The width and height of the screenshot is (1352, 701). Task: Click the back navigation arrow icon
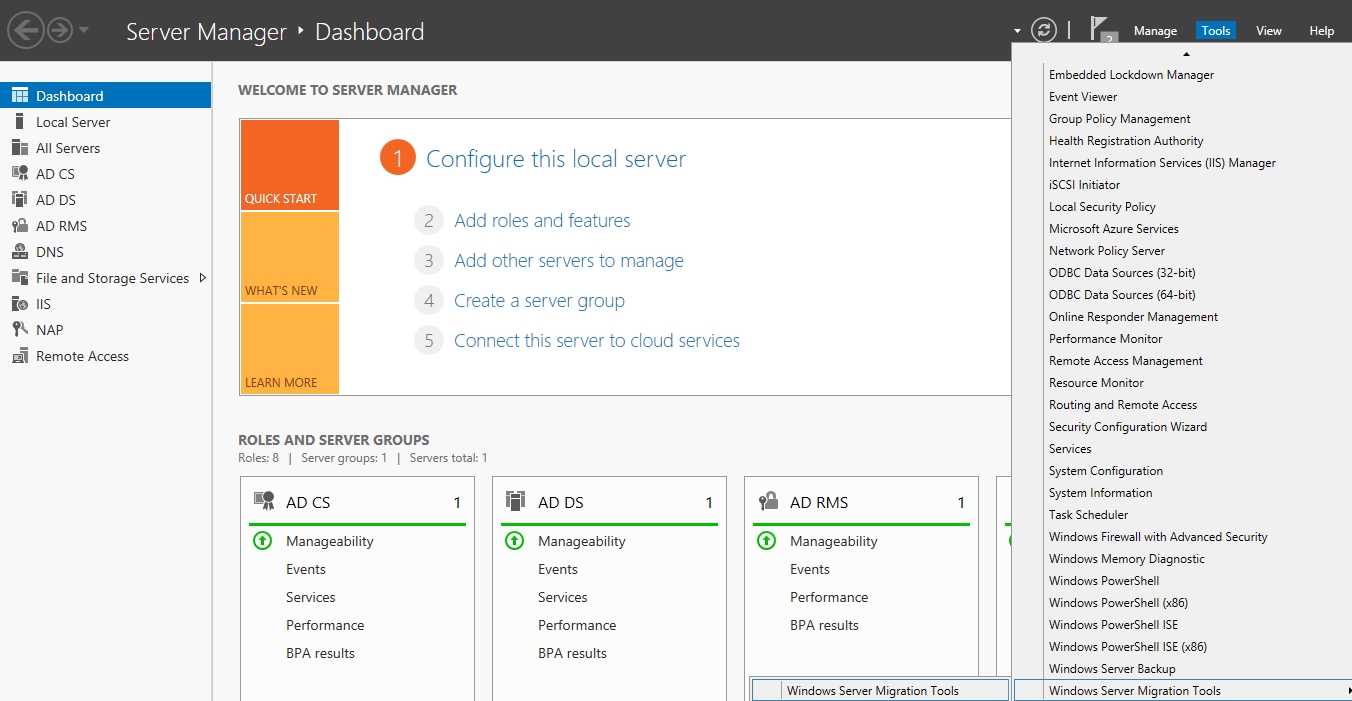click(x=25, y=30)
